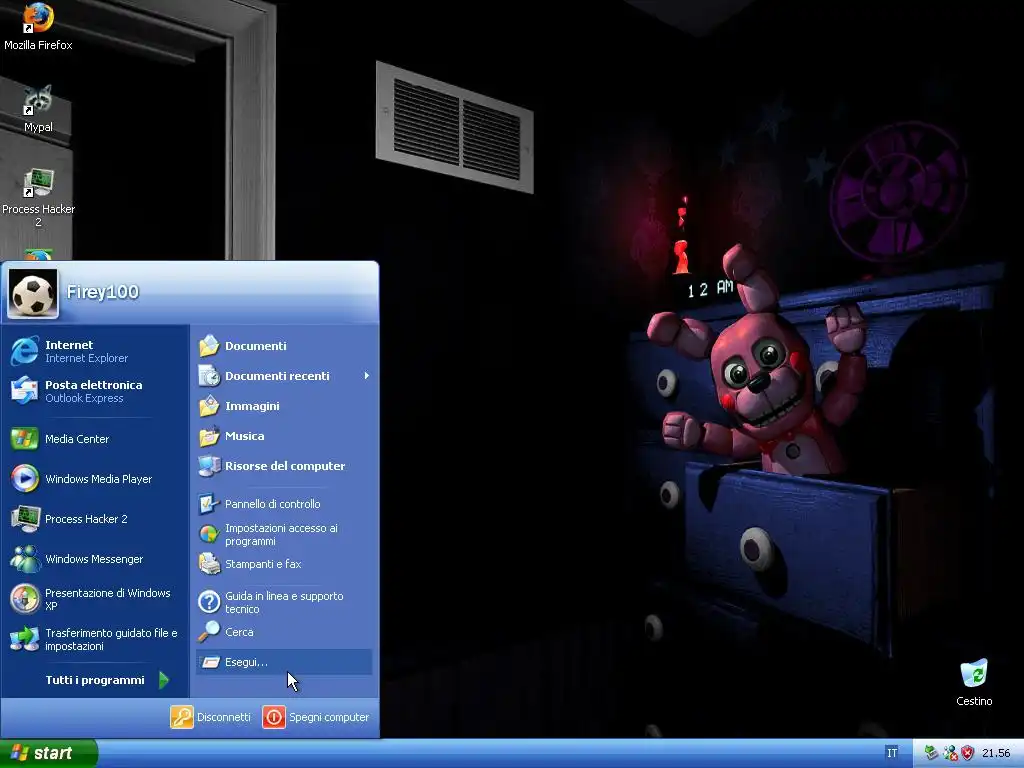This screenshot has width=1024, height=768.
Task: Open Mozilla Firefox desktop shortcut
Action: coord(38,26)
